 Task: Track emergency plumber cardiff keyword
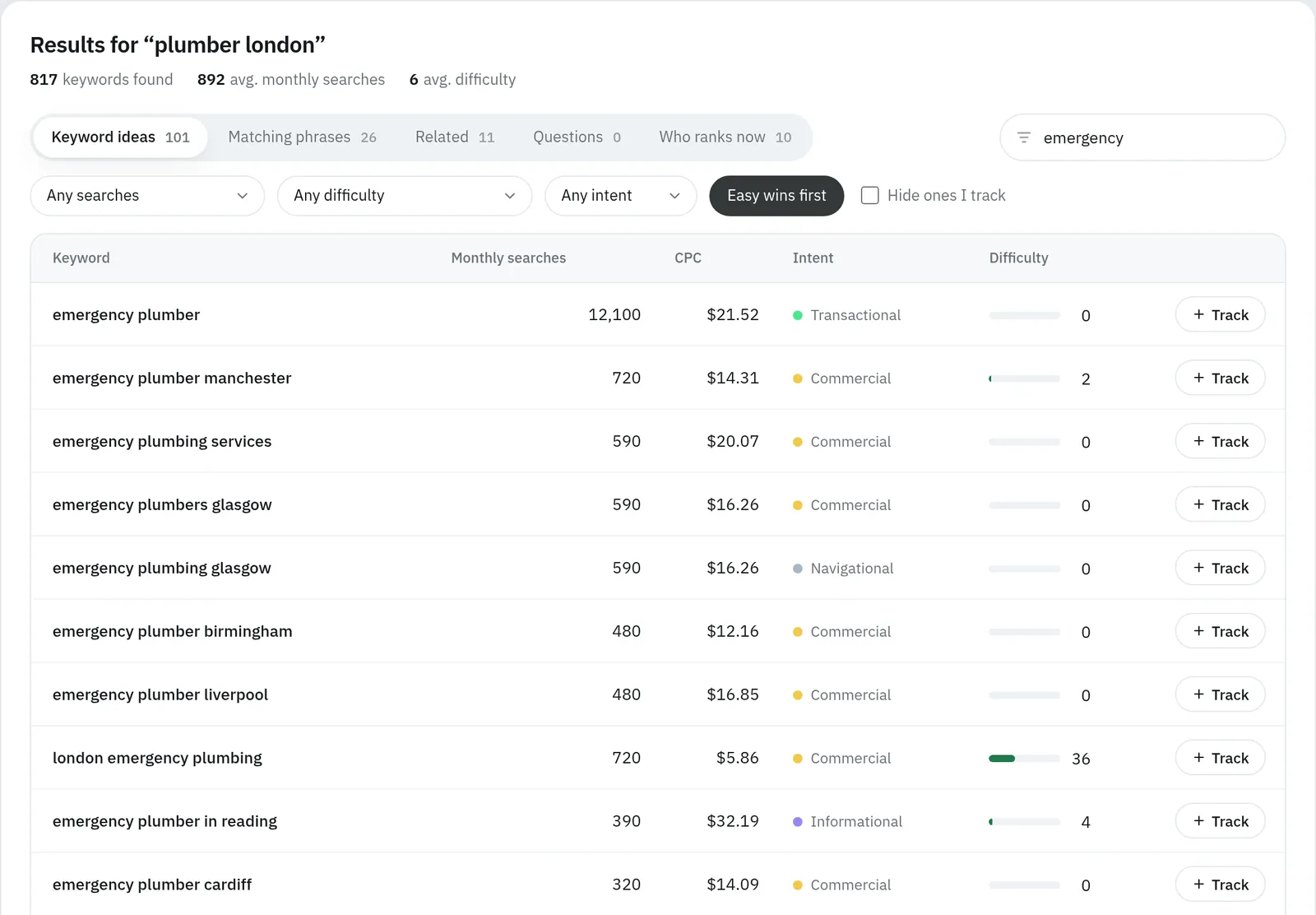1220,885
